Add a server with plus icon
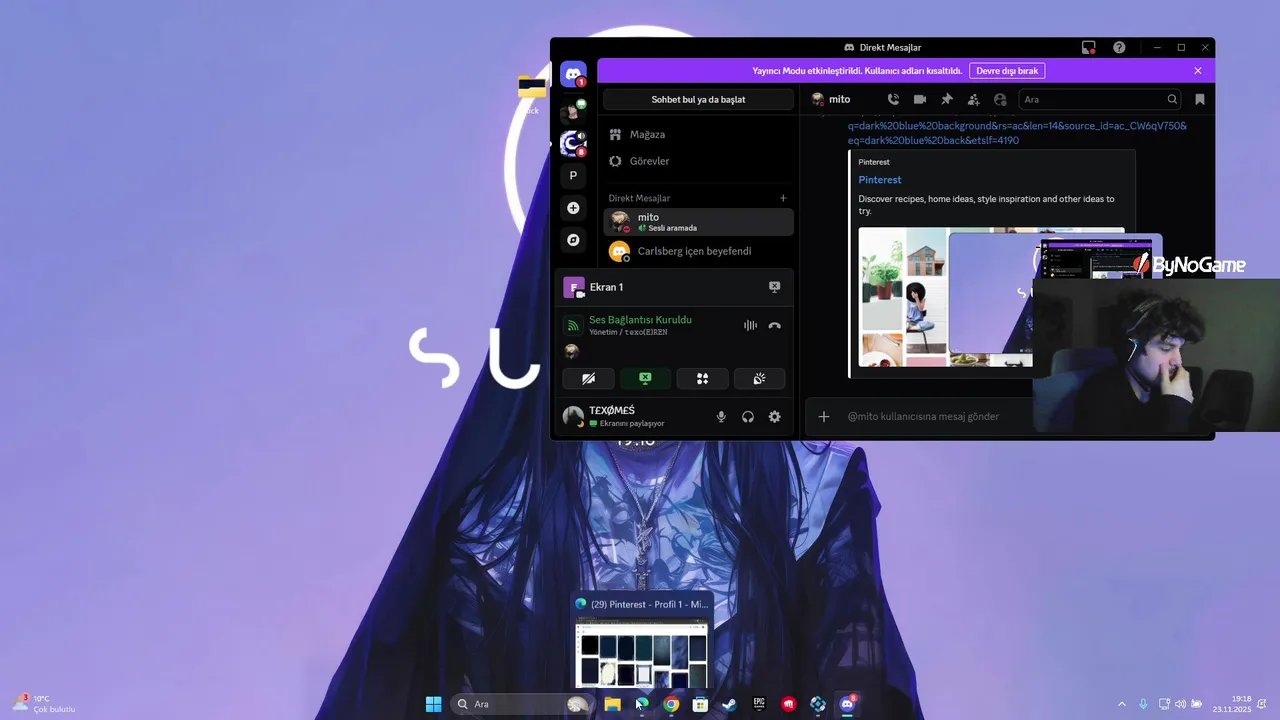Viewport: 1280px width, 720px height. point(573,208)
